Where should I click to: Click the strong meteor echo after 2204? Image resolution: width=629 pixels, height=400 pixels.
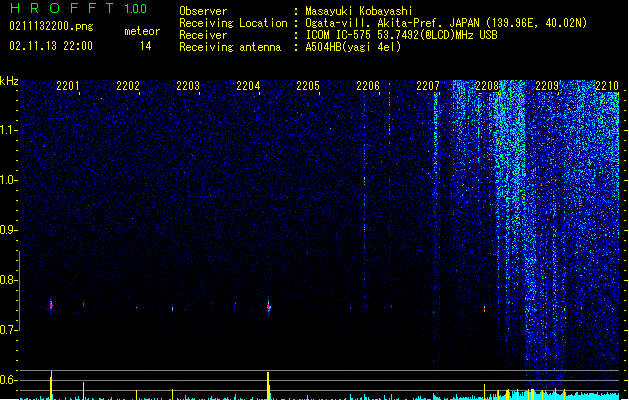269,307
